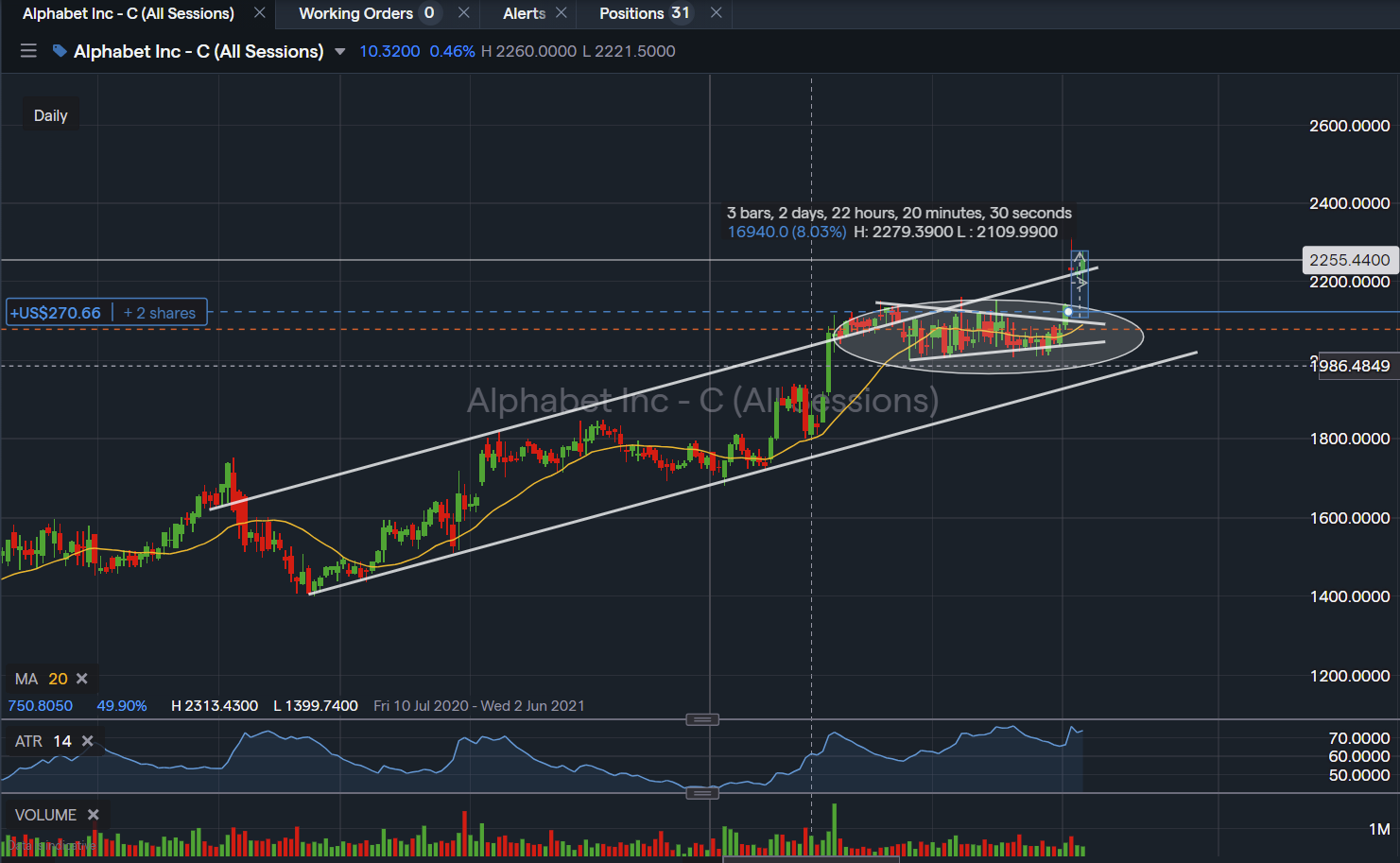Click the measurement H: 2279.3900 L: 2109.9900 text
This screenshot has width=1400, height=863.
click(956, 232)
